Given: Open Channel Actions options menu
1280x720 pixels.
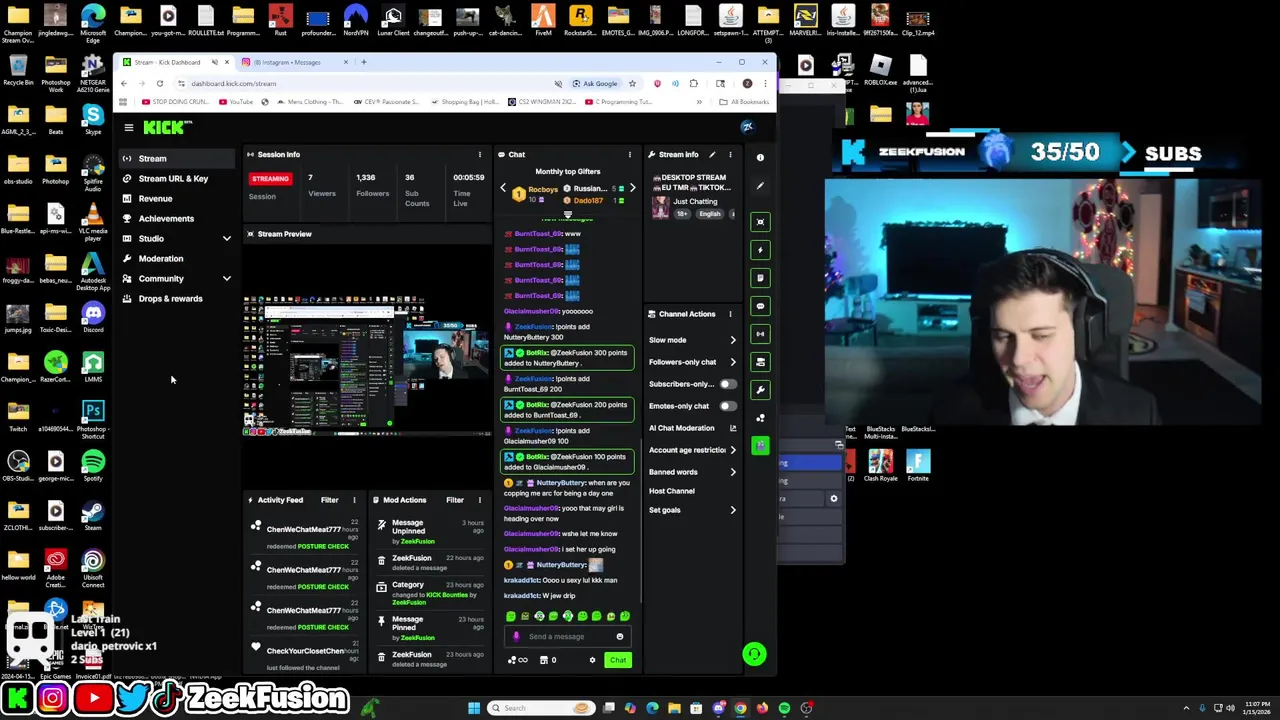Looking at the screenshot, I should click(x=730, y=314).
